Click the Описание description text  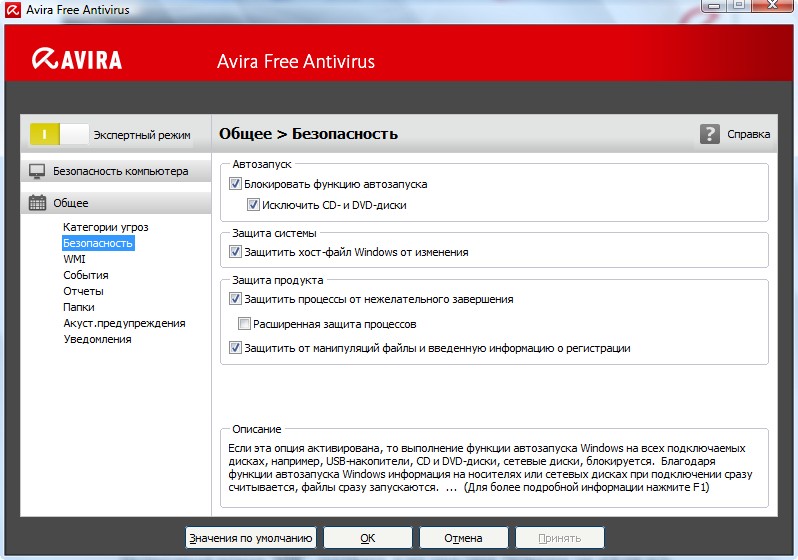click(x=490, y=467)
